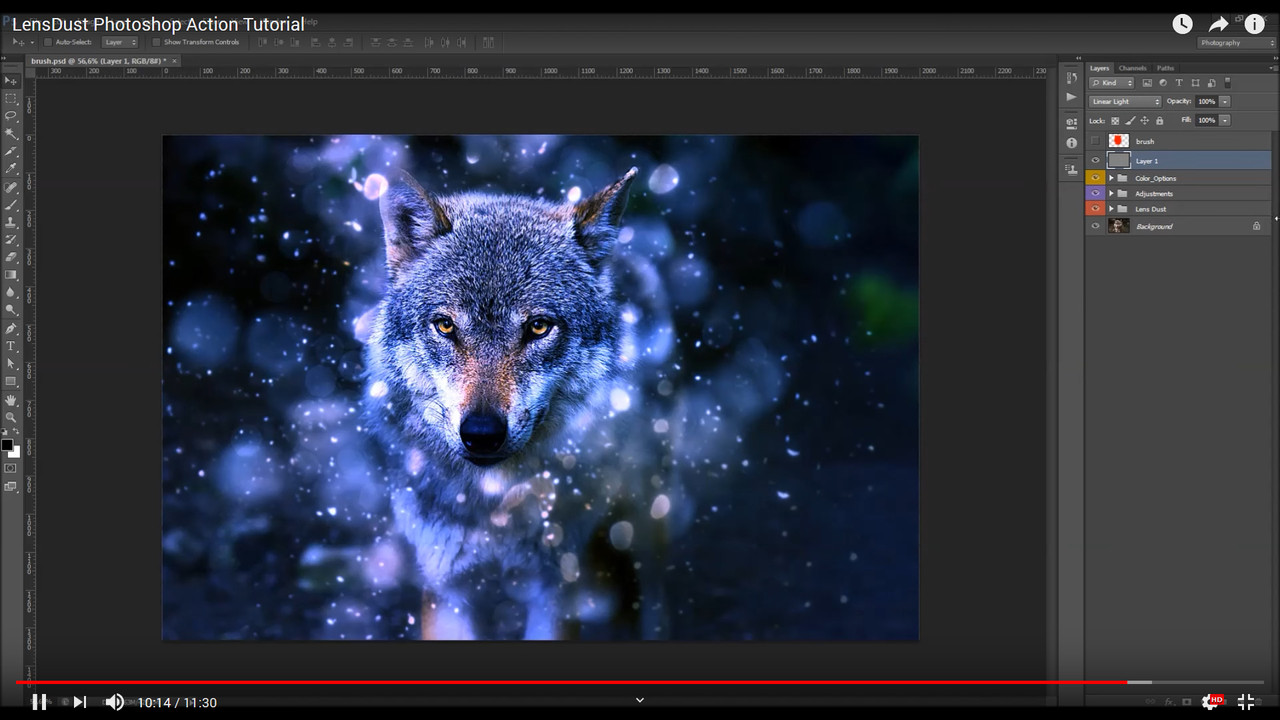Open the Info panel icon
This screenshot has height=720, width=1280.
[1071, 143]
